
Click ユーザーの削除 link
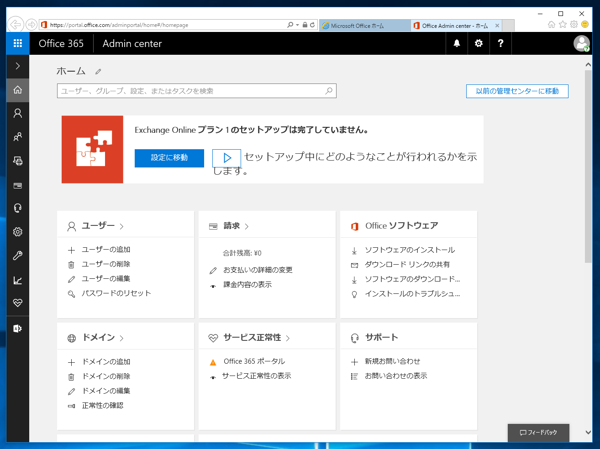pos(106,264)
